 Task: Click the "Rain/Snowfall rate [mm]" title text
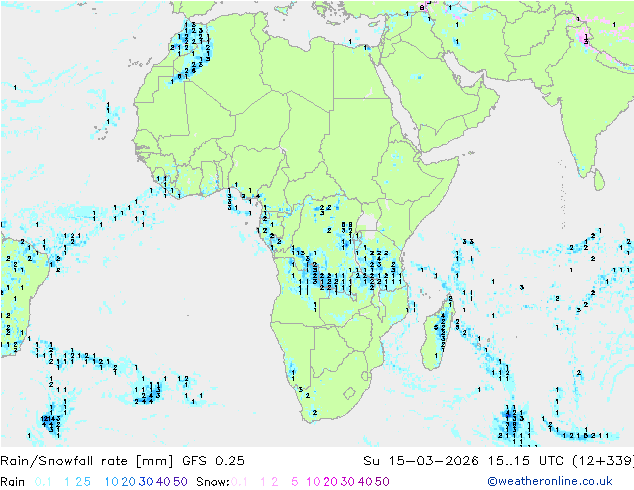click(x=87, y=461)
